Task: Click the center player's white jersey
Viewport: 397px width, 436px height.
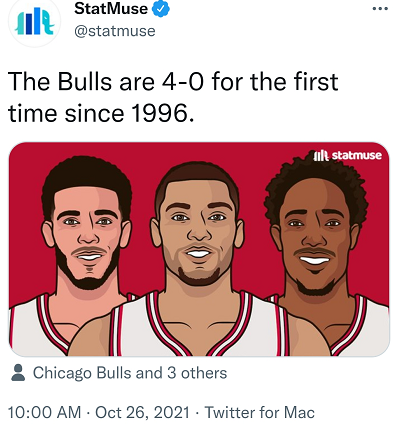Action: point(197,330)
